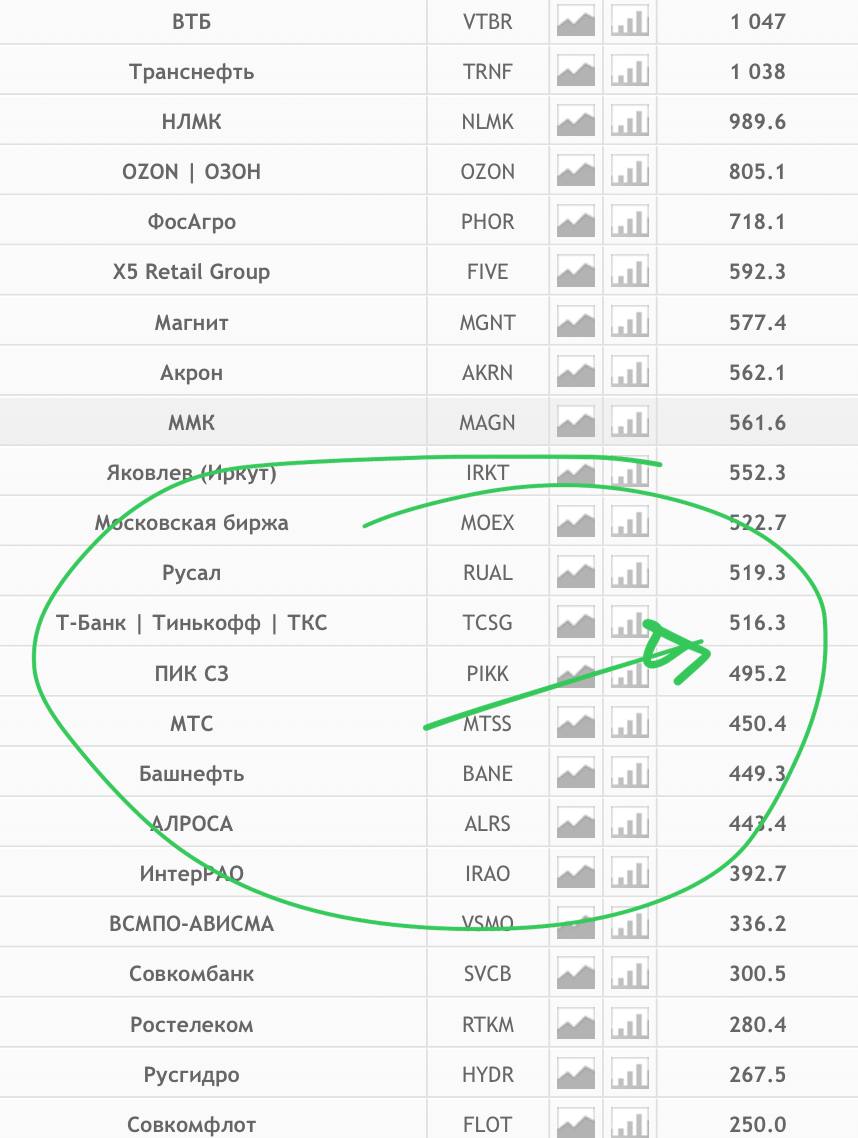Select the Совкомфлот company link

point(192,1125)
